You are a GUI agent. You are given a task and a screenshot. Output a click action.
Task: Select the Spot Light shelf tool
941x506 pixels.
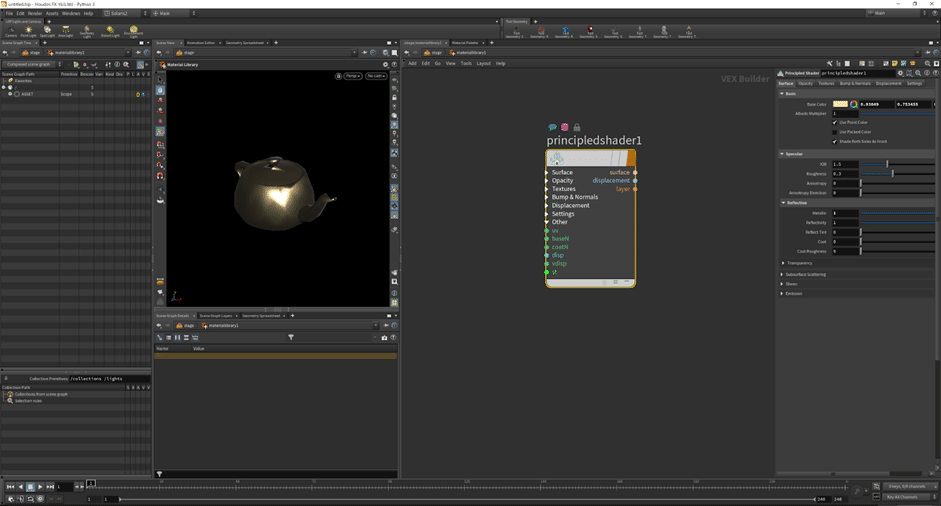point(47,31)
